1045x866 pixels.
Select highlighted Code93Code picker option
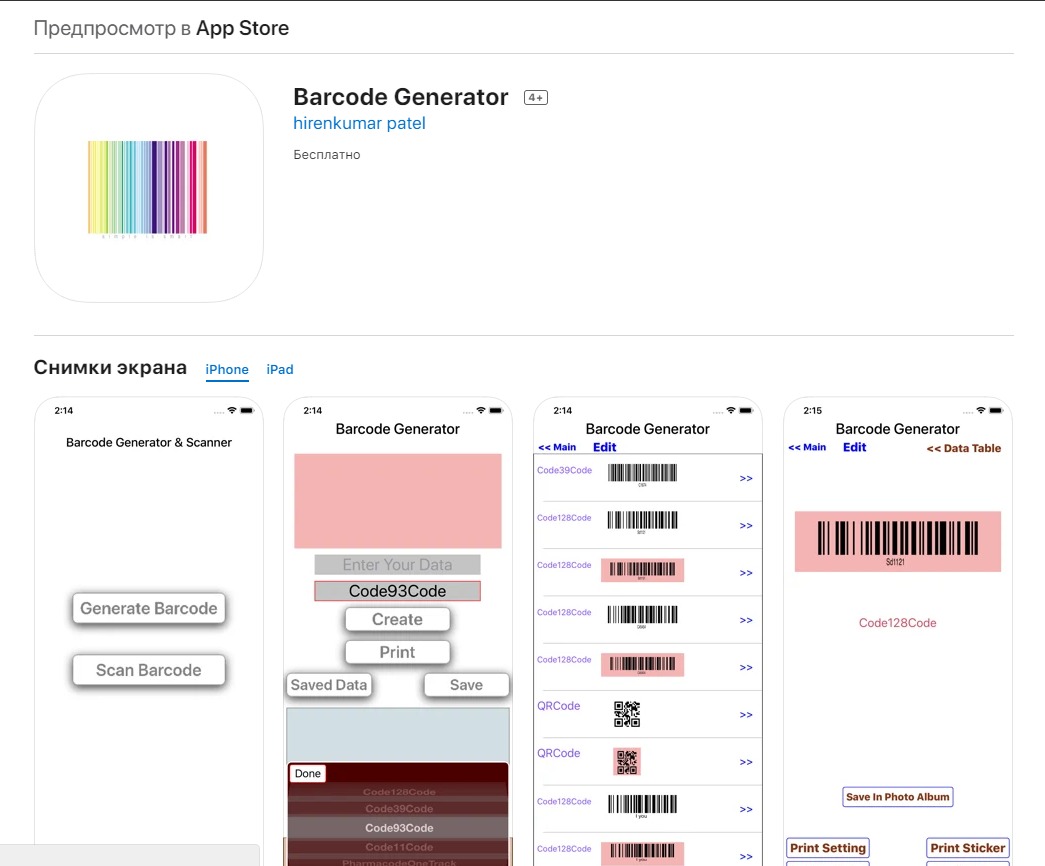point(399,828)
